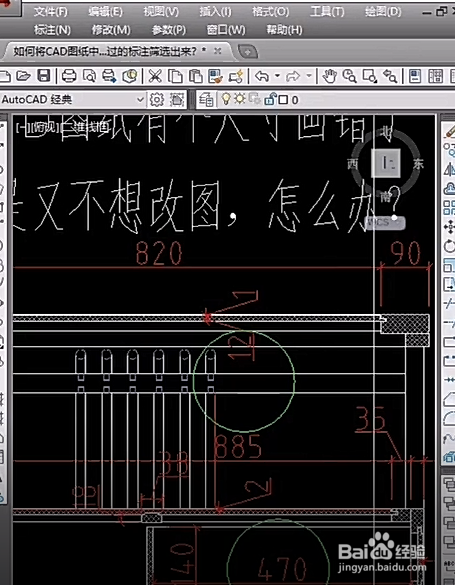Click the Plot printer icon
Image resolution: width=455 pixels, height=585 pixels.
click(69, 76)
